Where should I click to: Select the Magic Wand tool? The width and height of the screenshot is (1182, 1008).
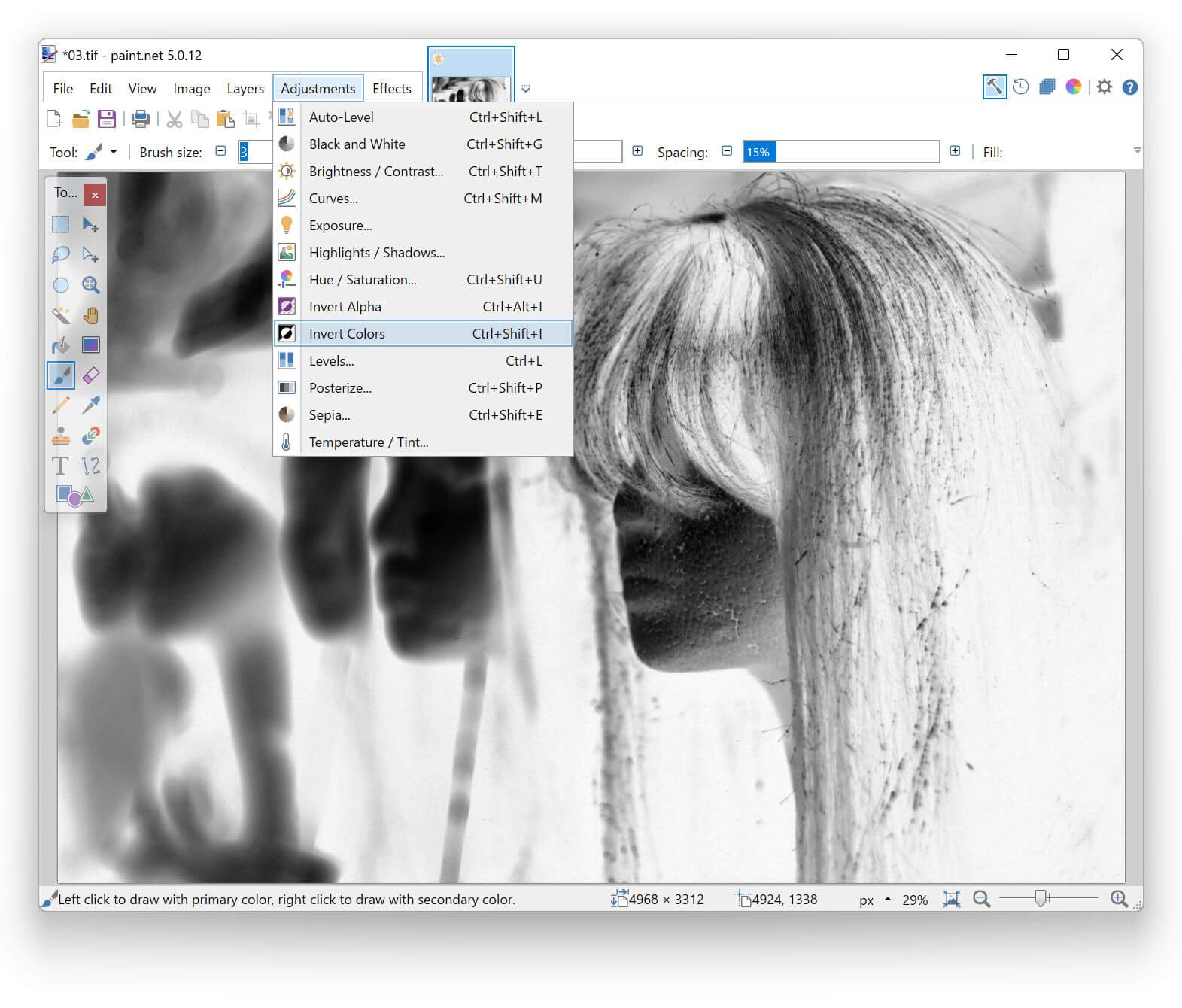tap(61, 315)
